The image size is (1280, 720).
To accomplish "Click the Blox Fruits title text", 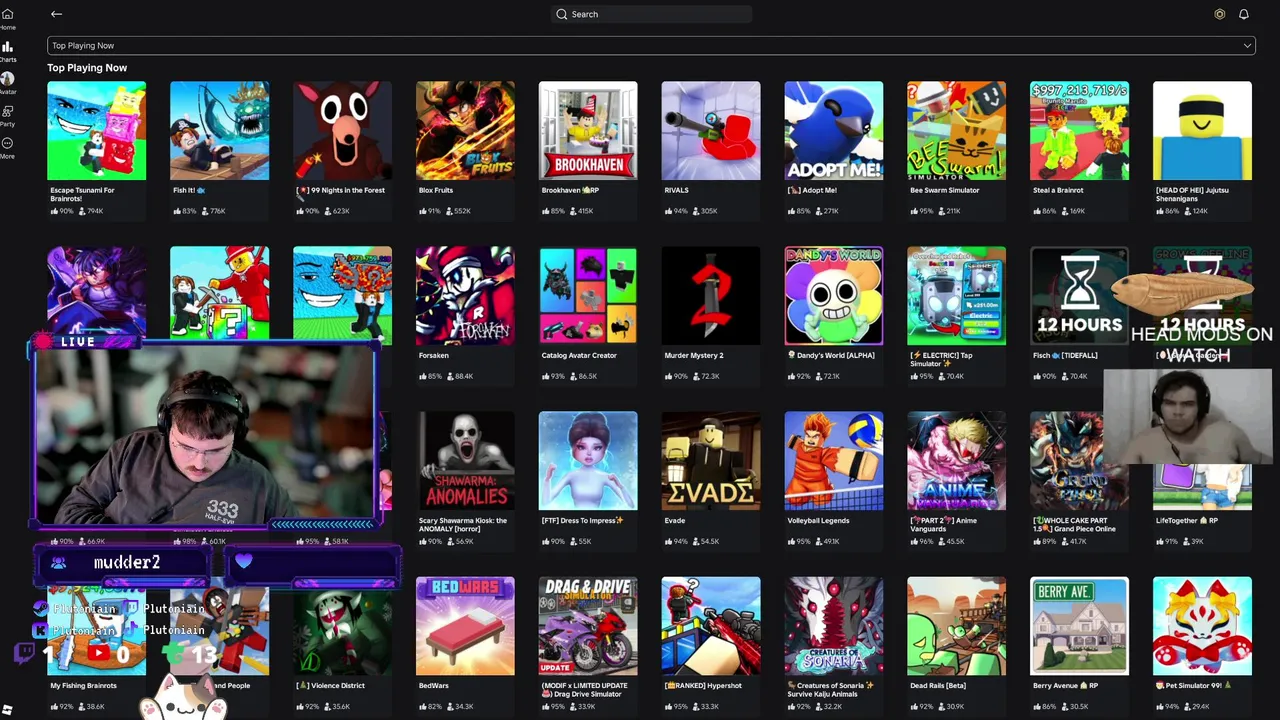I will coord(436,190).
